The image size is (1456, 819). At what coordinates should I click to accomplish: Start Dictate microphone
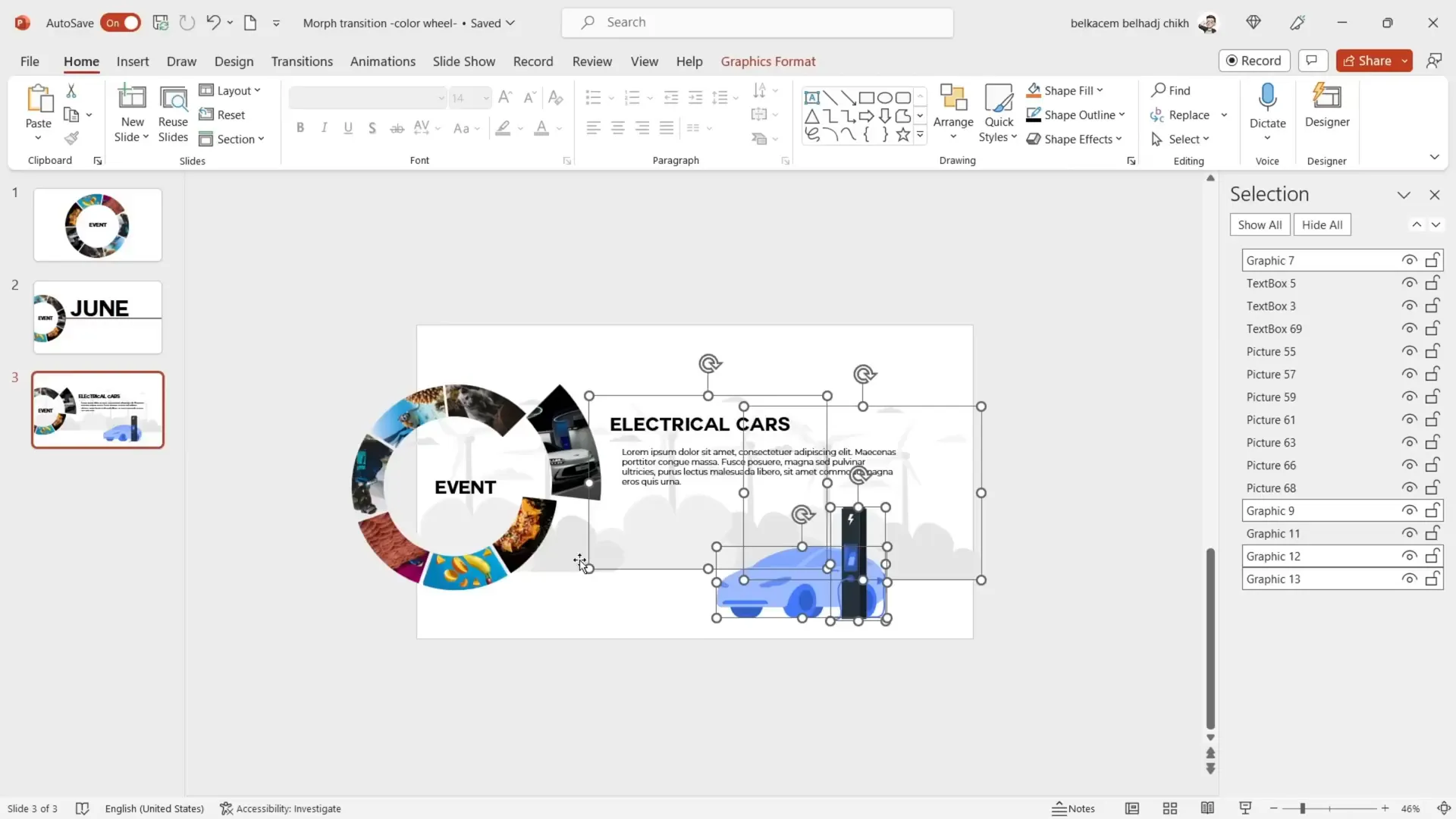click(1267, 97)
